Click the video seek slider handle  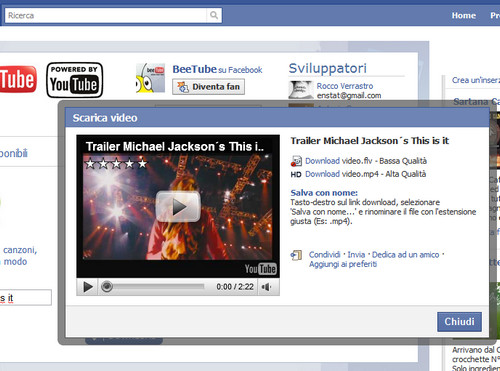[x=107, y=286]
